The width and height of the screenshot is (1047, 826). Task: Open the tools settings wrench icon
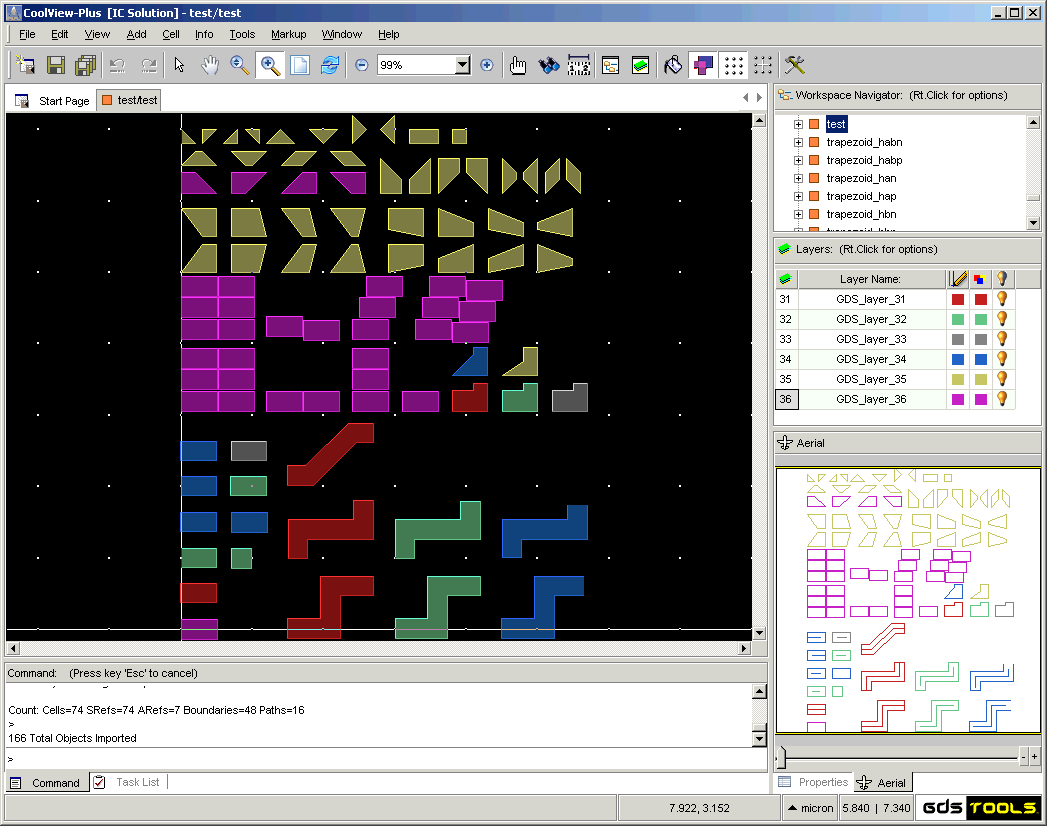tap(795, 65)
